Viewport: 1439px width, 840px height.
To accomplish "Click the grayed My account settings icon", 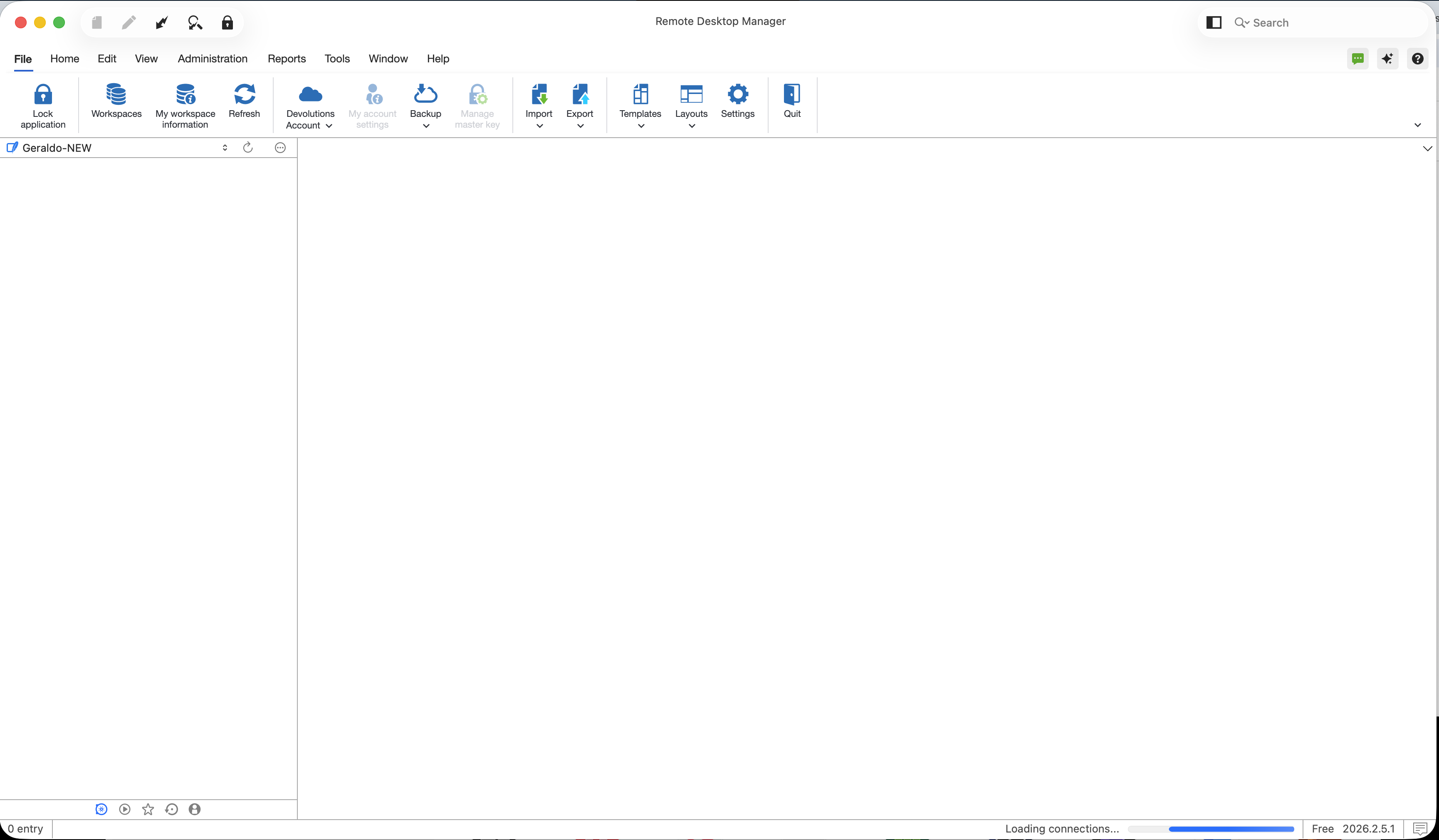I will click(x=372, y=106).
